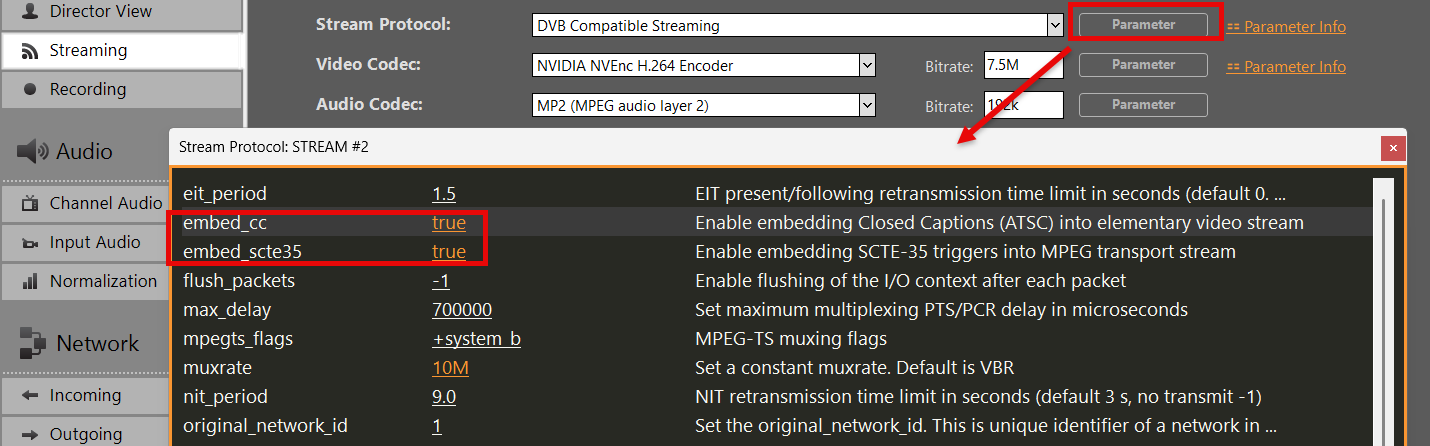Expand the Stream Protocol dropdown
The height and width of the screenshot is (446, 1430).
1054,25
